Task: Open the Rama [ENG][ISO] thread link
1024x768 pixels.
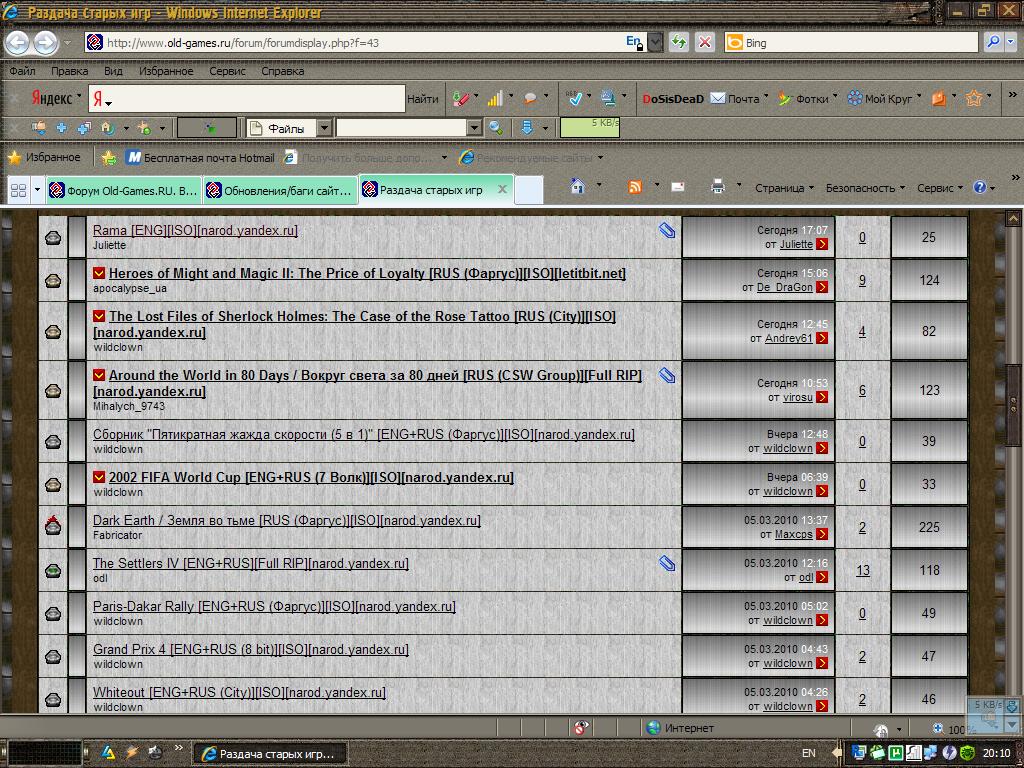Action: [x=195, y=230]
